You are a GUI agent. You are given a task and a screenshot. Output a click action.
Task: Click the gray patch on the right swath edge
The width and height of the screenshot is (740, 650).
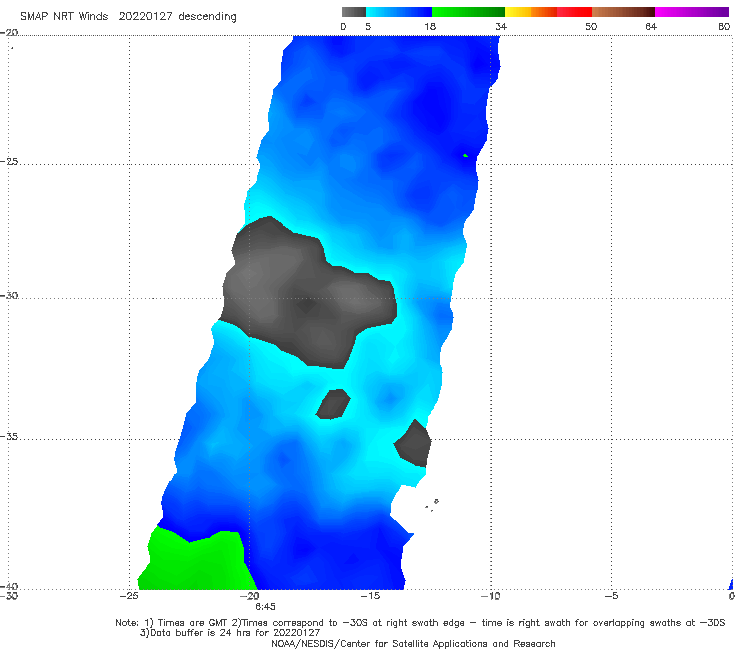pos(413,443)
